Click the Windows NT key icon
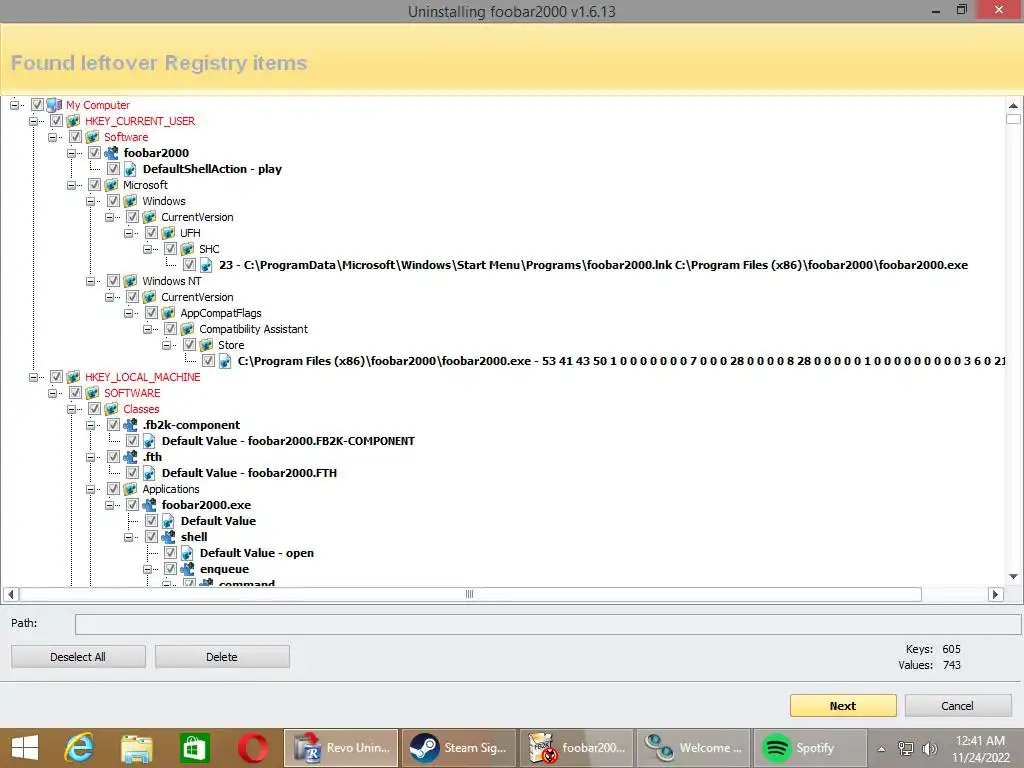The width and height of the screenshot is (1024, 768). [131, 281]
